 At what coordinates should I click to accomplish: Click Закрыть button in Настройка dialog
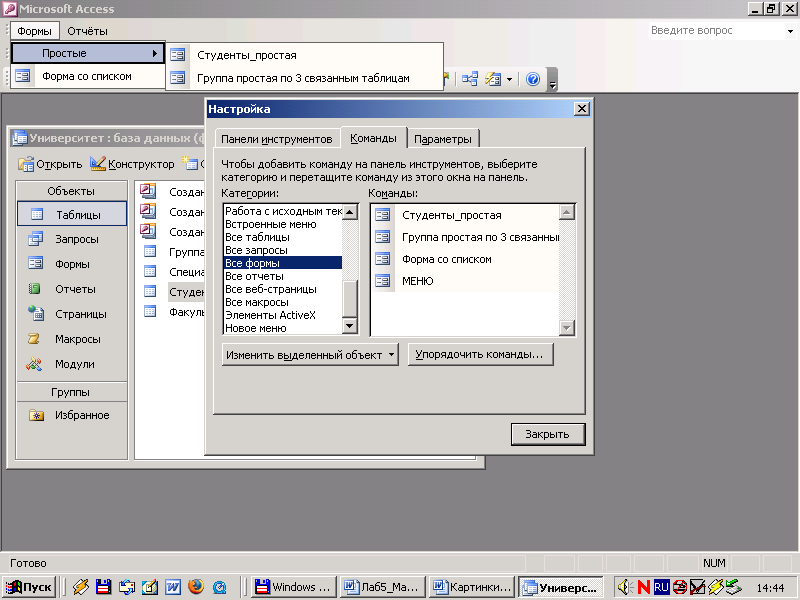[x=547, y=434]
